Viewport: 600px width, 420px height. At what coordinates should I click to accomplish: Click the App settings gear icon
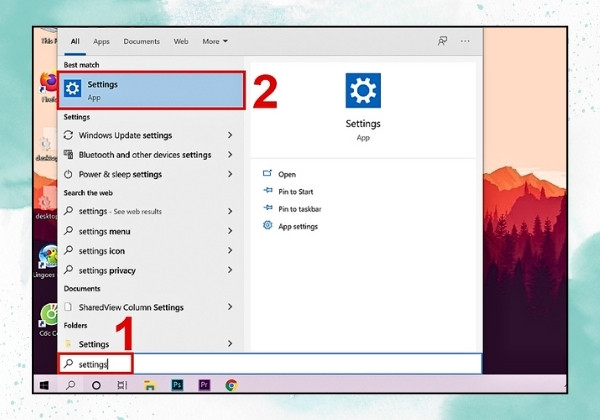click(x=267, y=225)
